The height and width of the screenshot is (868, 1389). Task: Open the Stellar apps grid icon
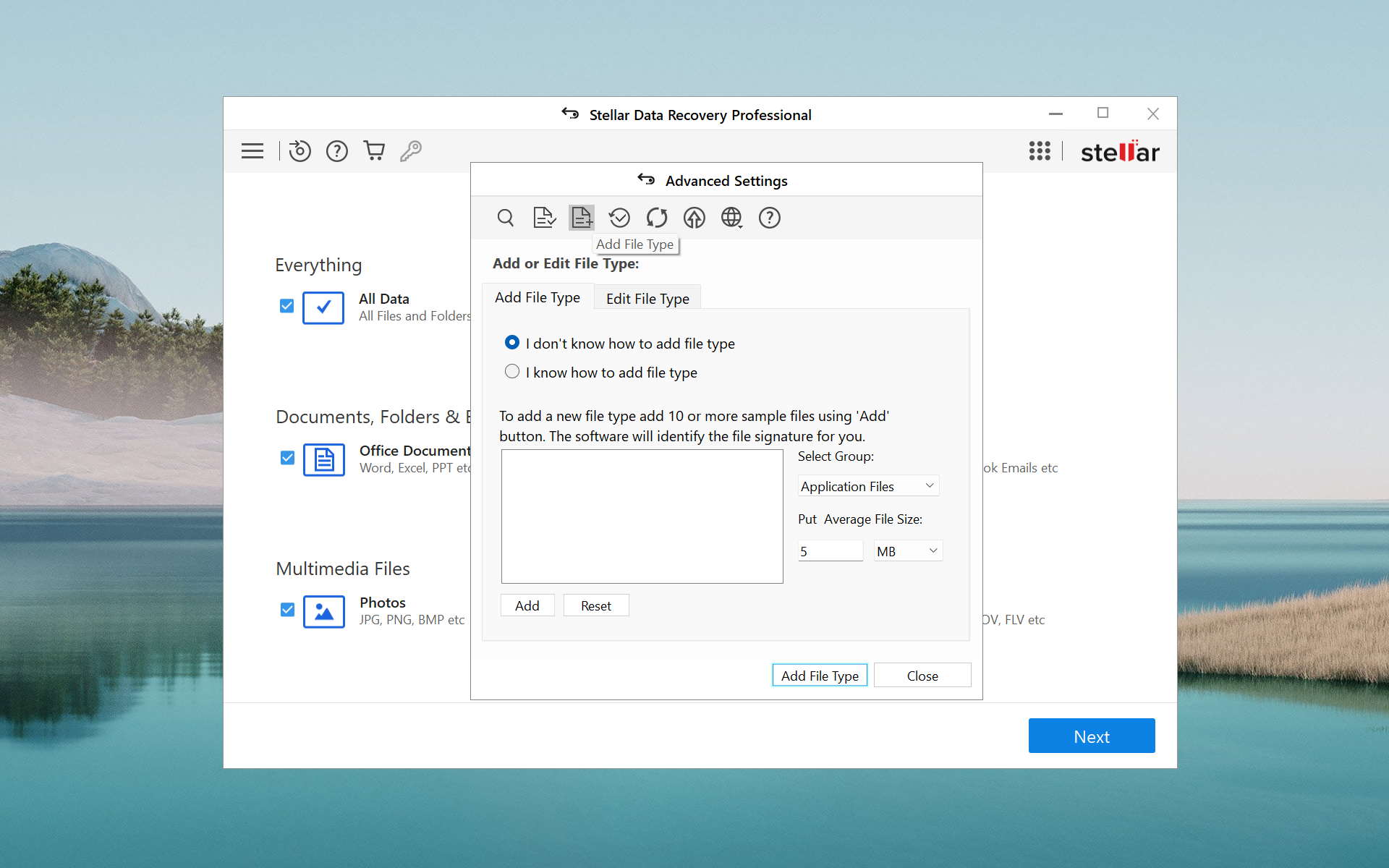pyautogui.click(x=1040, y=151)
